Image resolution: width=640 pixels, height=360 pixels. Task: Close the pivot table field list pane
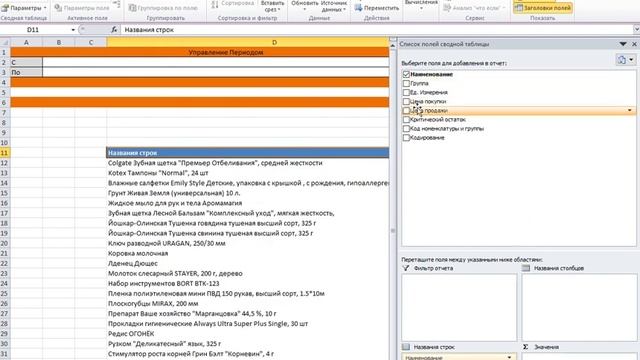[634, 44]
